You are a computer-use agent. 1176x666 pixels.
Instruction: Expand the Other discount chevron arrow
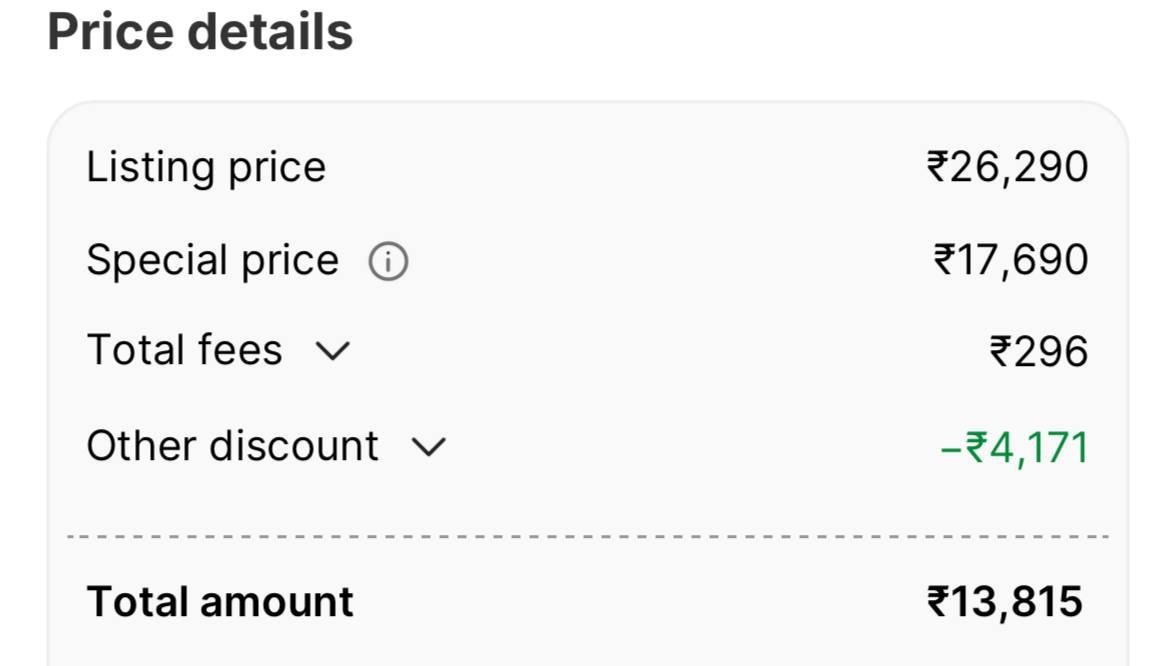coord(429,447)
